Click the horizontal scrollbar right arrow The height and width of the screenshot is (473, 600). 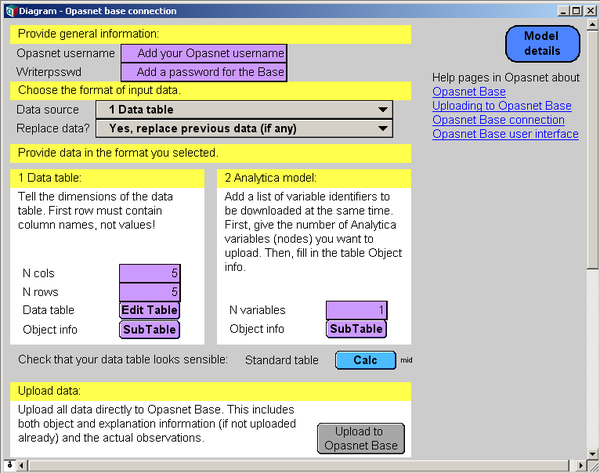pos(581,466)
